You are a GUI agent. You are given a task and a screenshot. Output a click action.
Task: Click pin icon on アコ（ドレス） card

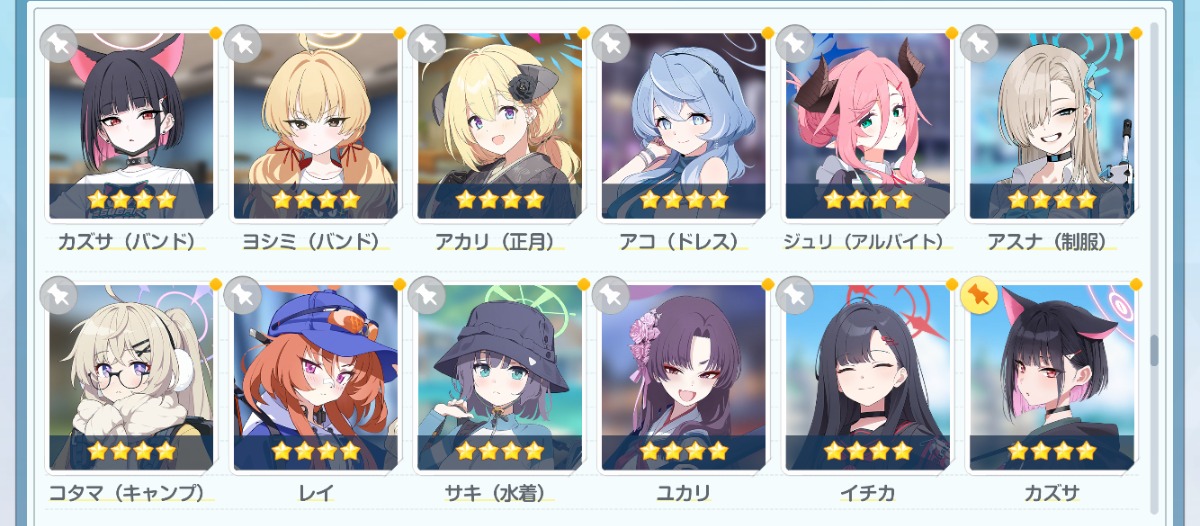[610, 43]
